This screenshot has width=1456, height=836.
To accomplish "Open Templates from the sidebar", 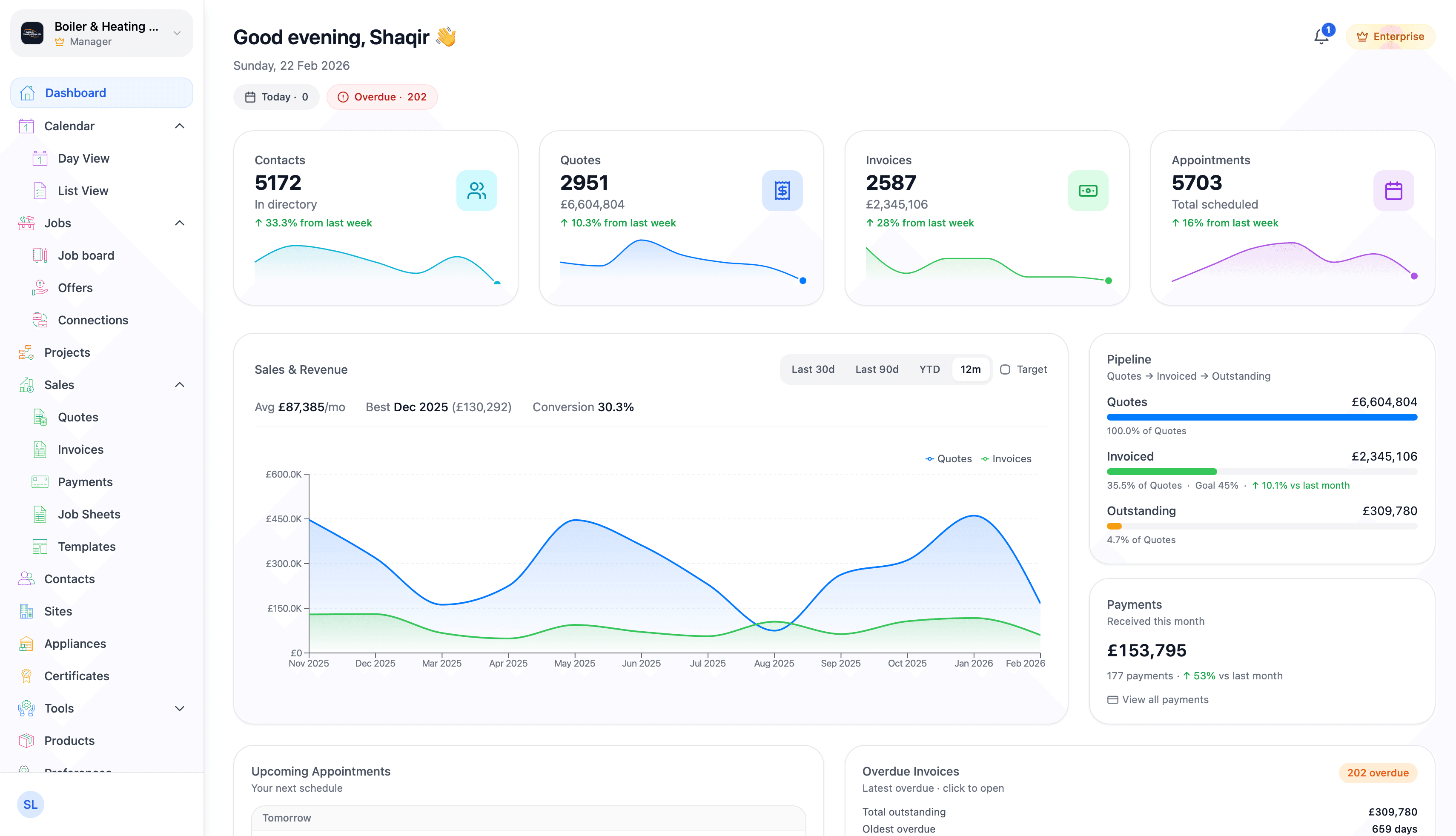I will click(86, 546).
